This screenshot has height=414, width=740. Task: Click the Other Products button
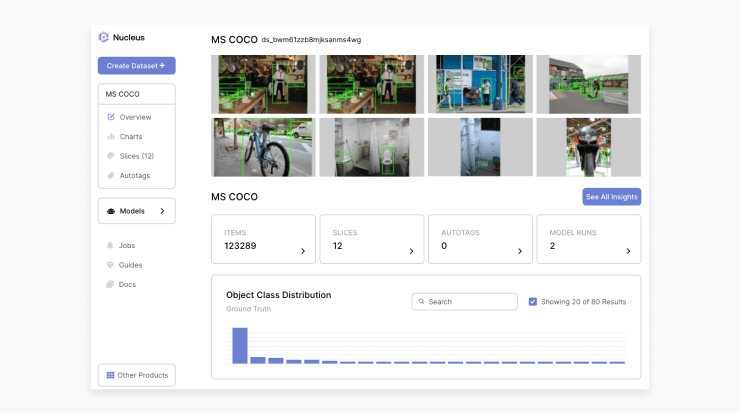[136, 375]
